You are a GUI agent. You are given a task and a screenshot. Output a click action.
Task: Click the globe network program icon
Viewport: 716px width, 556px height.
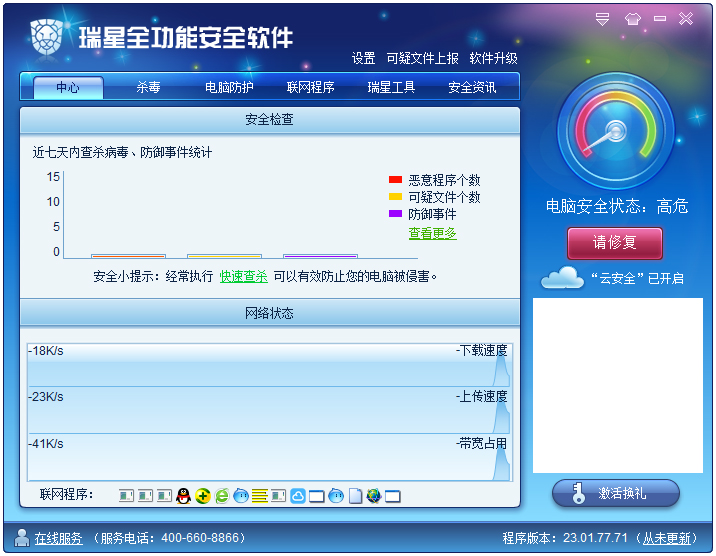click(x=374, y=496)
